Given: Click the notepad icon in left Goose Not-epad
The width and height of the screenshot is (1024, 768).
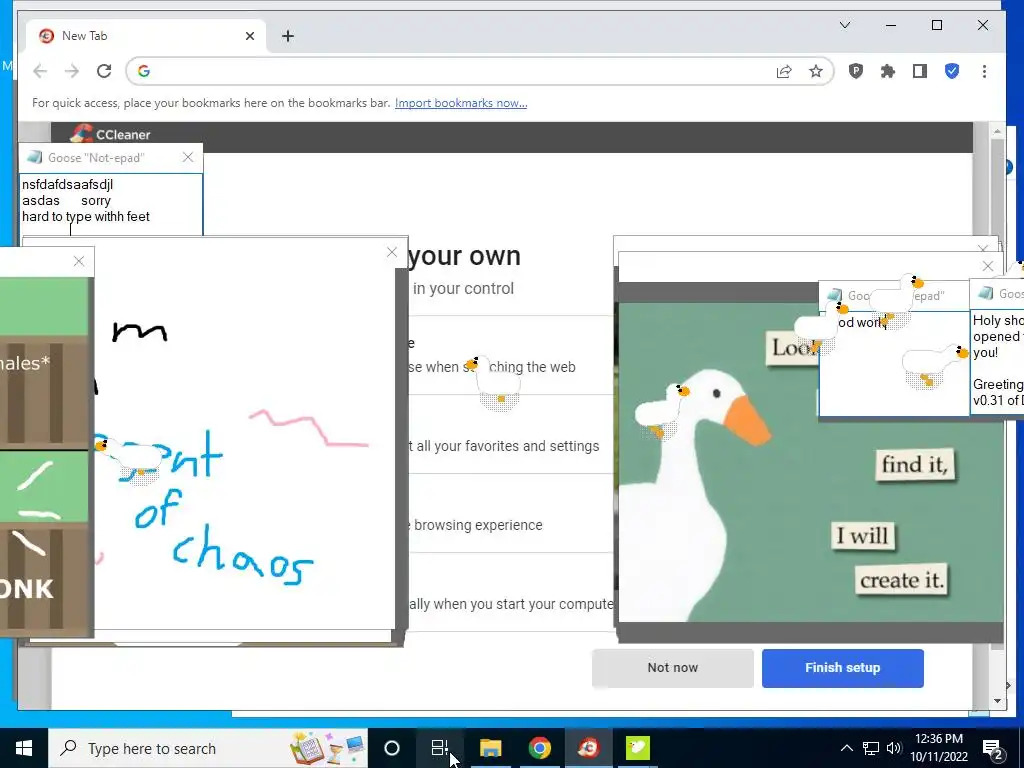Looking at the screenshot, I should point(35,157).
